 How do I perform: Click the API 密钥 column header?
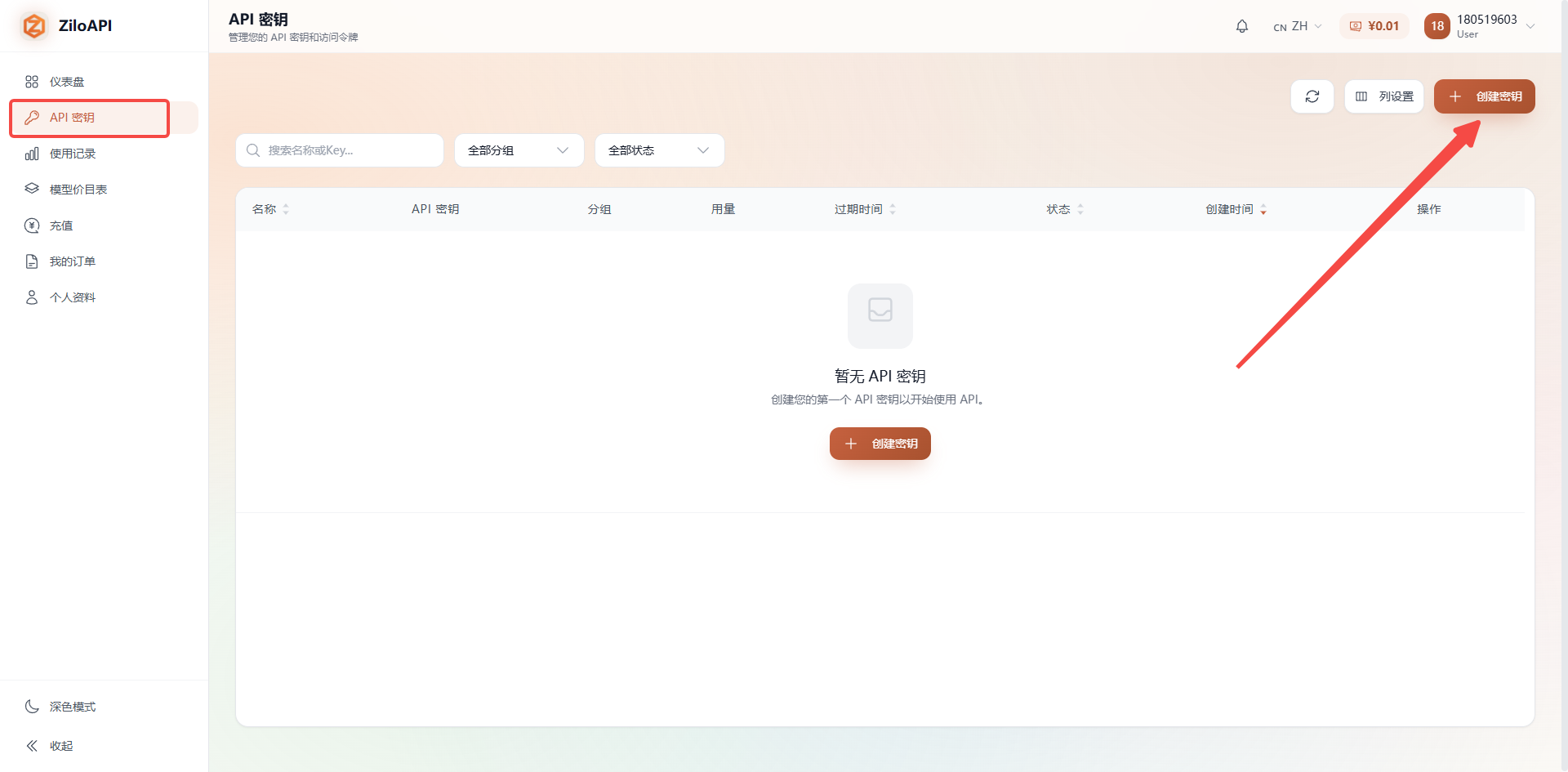pos(435,209)
